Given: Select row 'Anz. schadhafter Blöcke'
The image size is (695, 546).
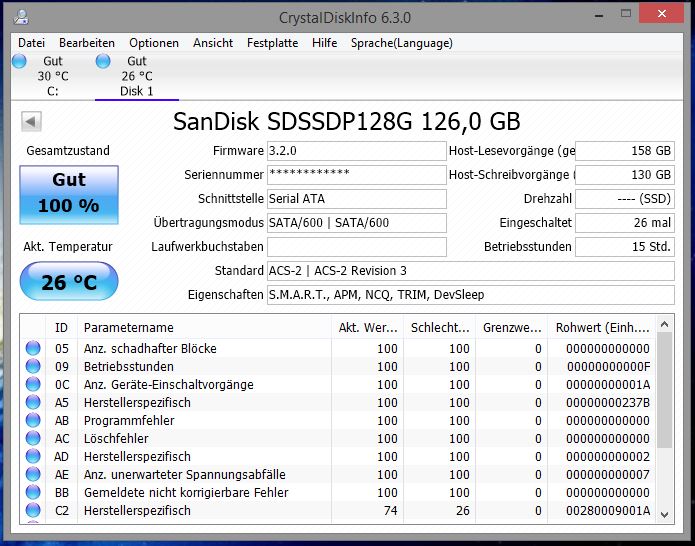Looking at the screenshot, I should click(x=339, y=348).
